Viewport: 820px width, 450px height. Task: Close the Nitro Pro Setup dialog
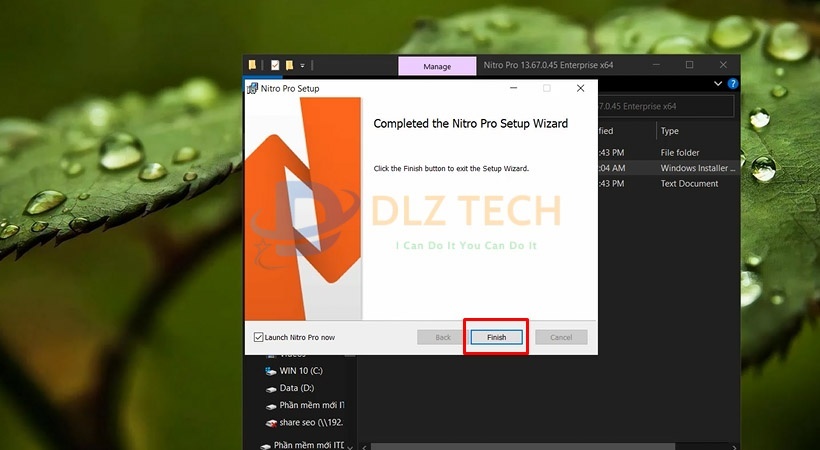tap(580, 88)
